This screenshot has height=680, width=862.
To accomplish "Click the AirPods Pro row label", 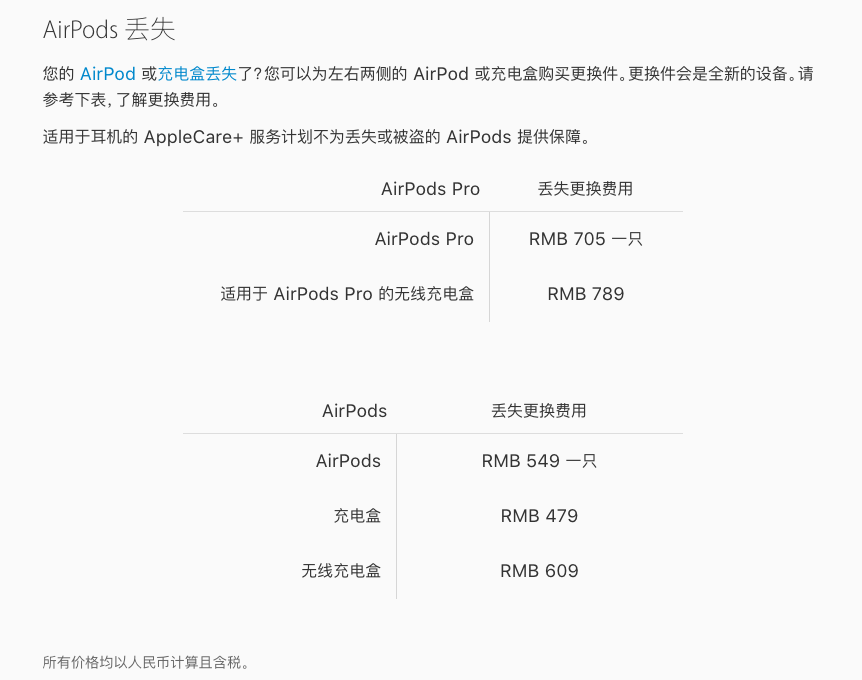I will [x=424, y=239].
